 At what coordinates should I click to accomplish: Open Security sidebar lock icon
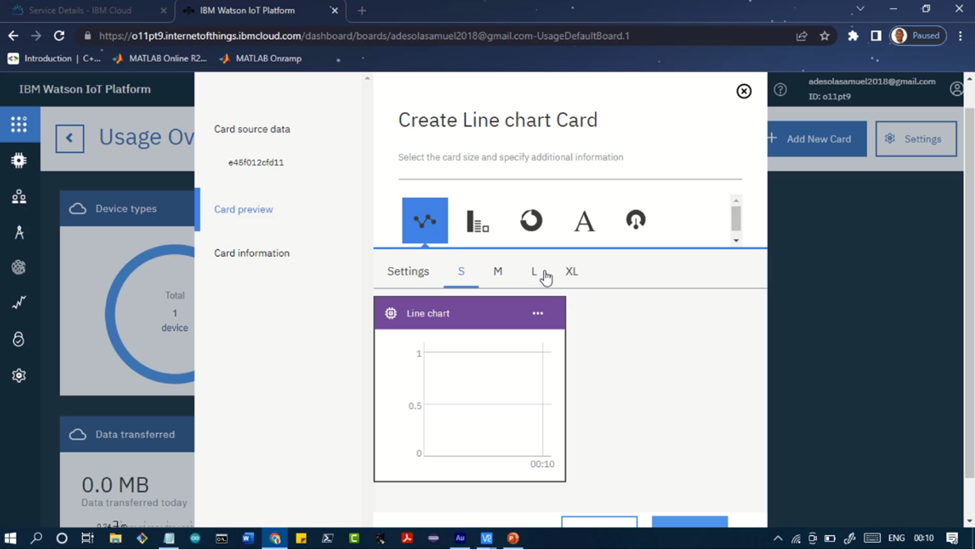[19, 339]
